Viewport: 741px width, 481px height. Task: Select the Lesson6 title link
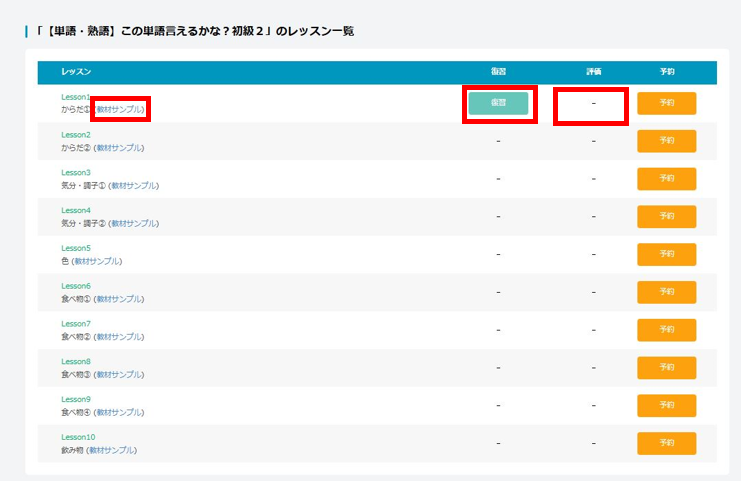(76, 286)
